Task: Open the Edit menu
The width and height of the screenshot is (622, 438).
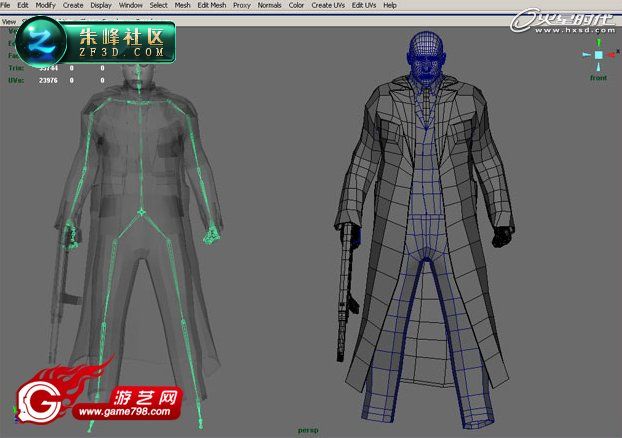Action: click(23, 5)
